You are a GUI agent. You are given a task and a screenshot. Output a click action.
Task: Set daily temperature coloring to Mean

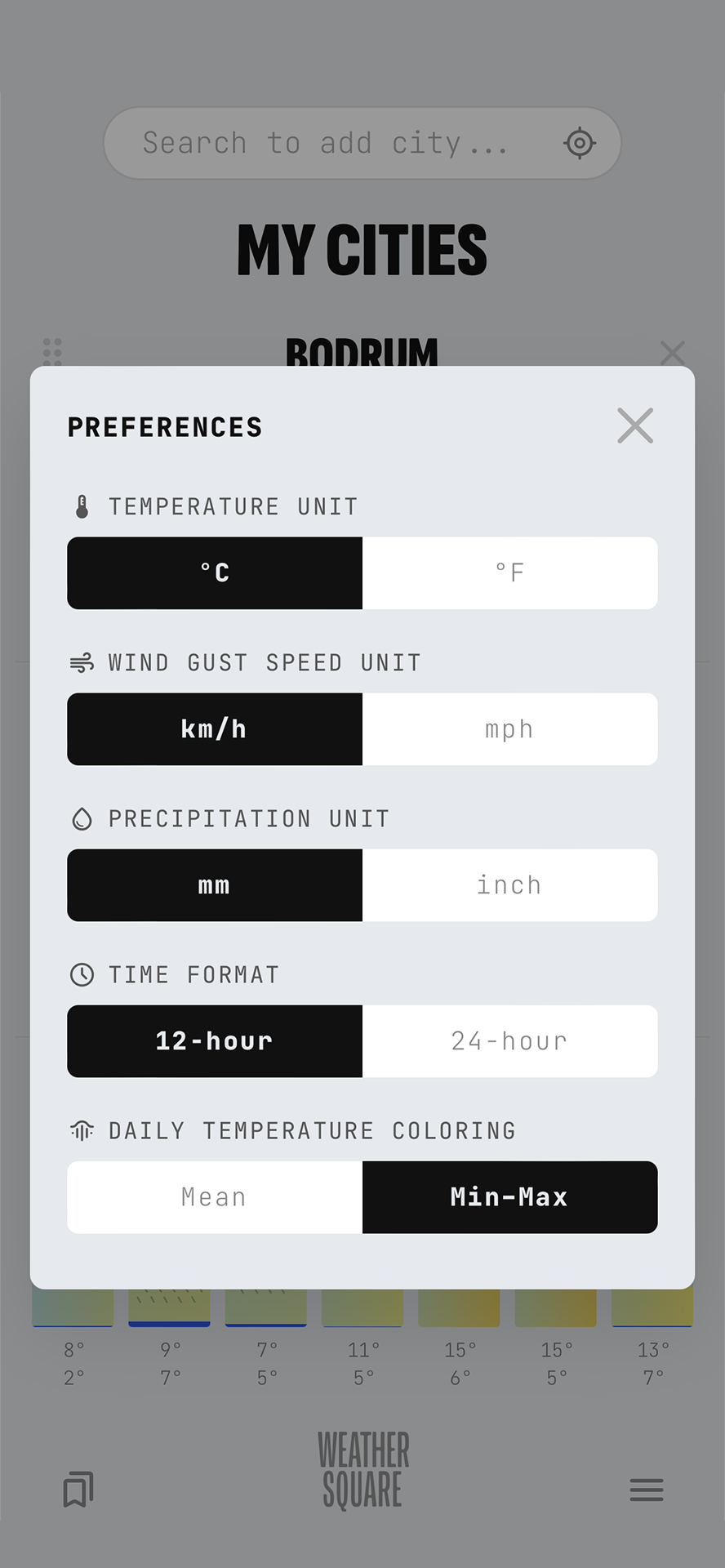click(214, 1196)
